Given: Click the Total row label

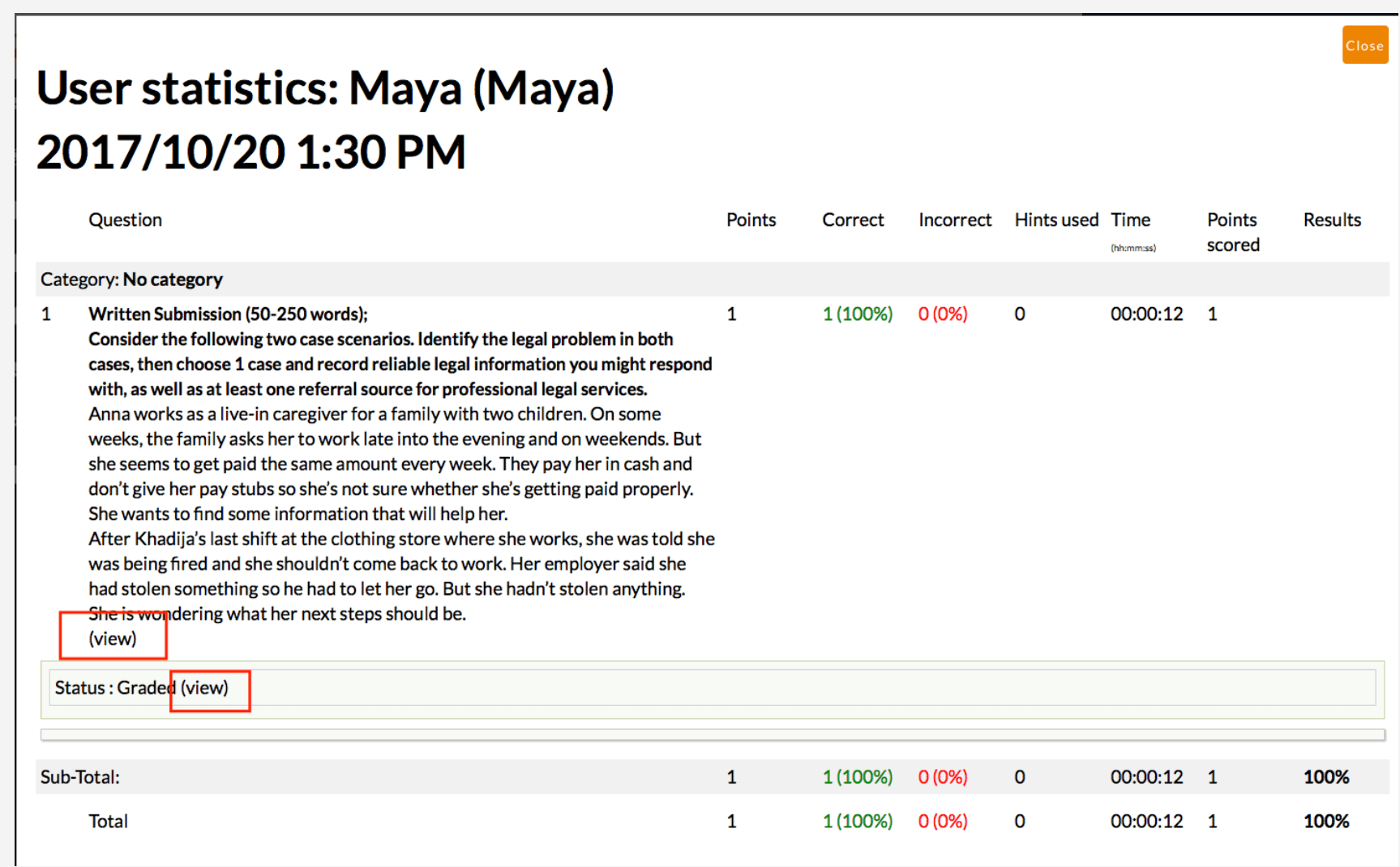Looking at the screenshot, I should 108,821.
